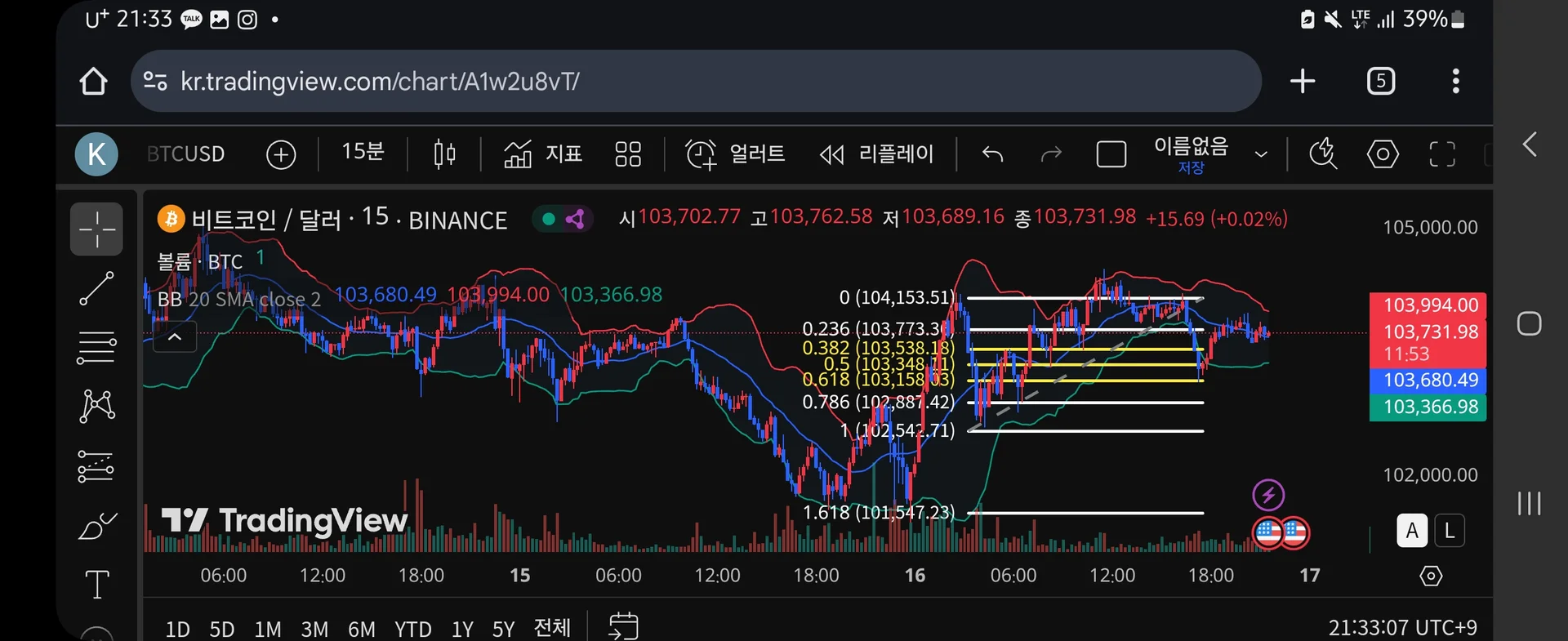Set chart range to 전체
Image resolution: width=1568 pixels, height=641 pixels.
pos(552,627)
